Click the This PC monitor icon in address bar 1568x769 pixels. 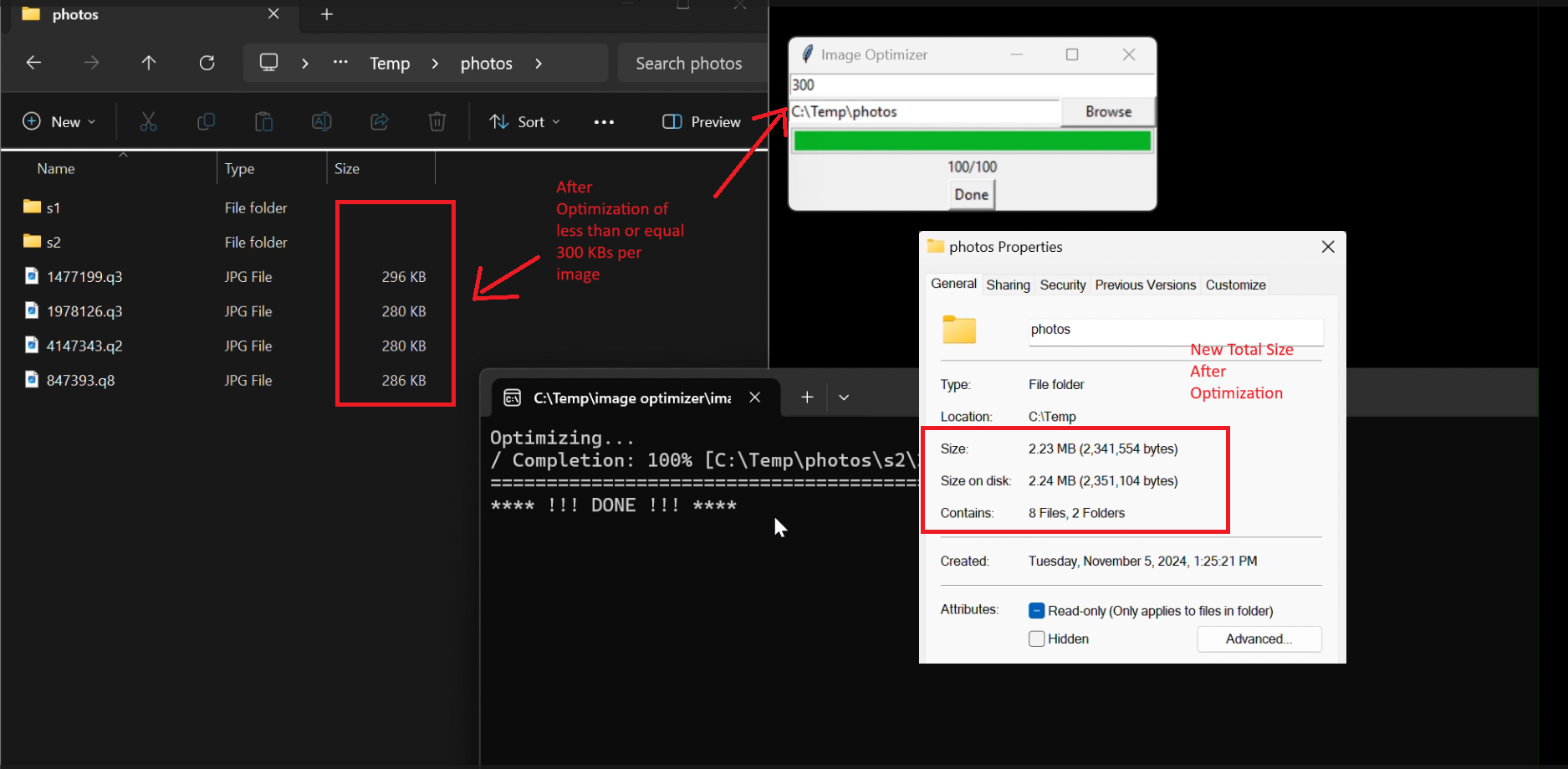click(x=268, y=63)
